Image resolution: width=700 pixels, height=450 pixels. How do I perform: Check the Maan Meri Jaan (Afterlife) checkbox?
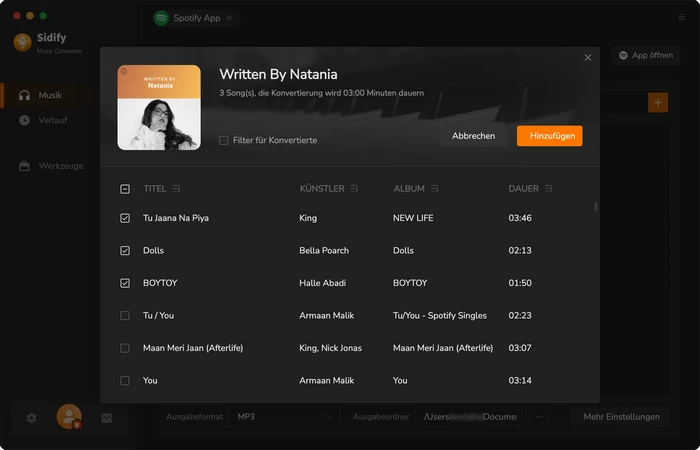[125, 348]
